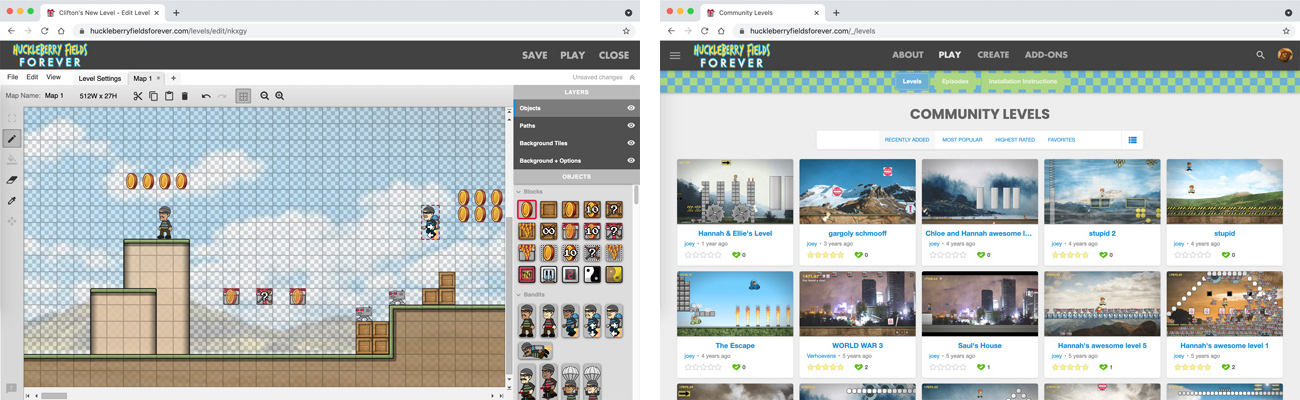
Task: Open 'Hannah & Ellie's Level' thumbnail
Action: pyautogui.click(x=735, y=191)
